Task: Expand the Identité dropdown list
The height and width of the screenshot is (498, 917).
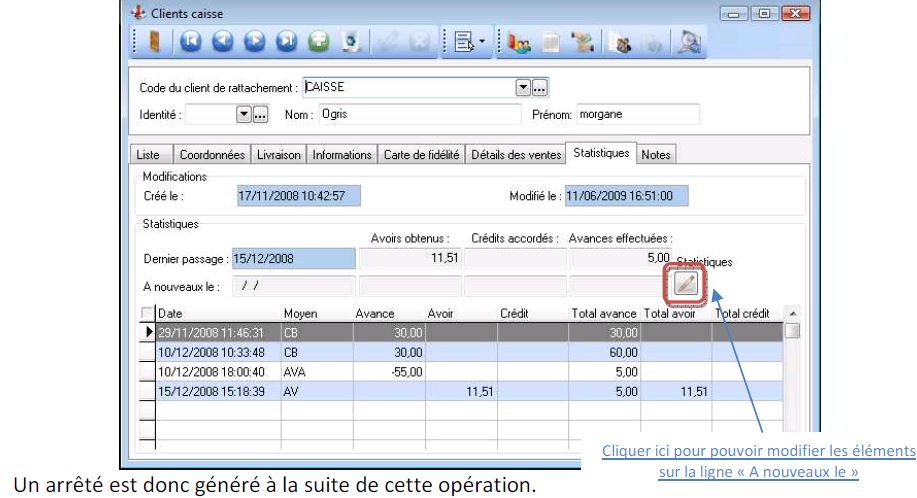Action: (x=242, y=113)
